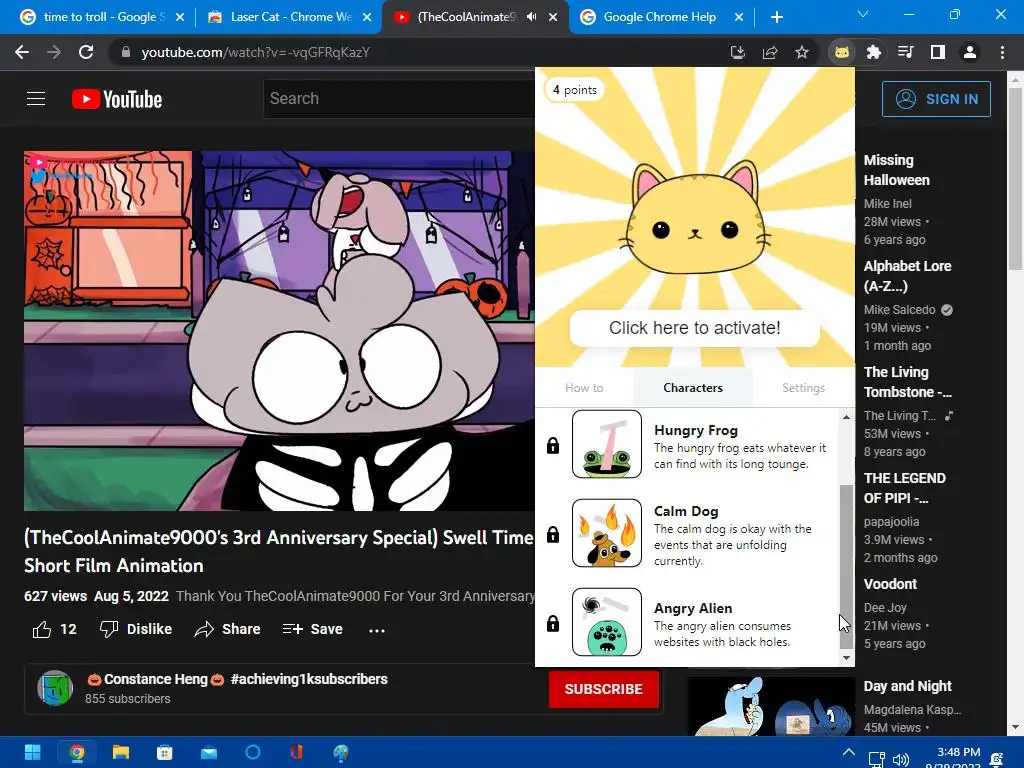Click the Share button under the video

coord(227,629)
